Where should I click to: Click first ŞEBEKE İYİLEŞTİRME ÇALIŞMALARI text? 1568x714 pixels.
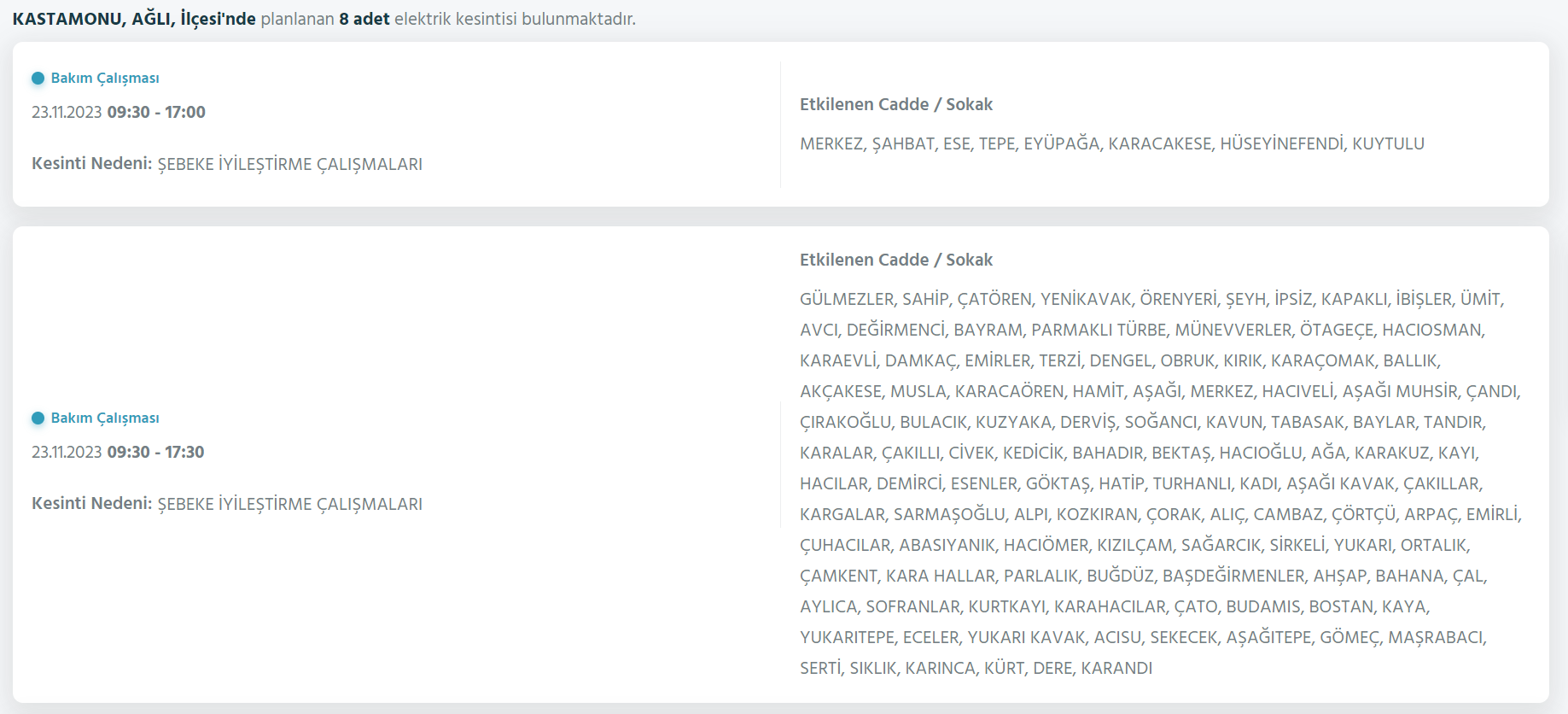point(290,165)
